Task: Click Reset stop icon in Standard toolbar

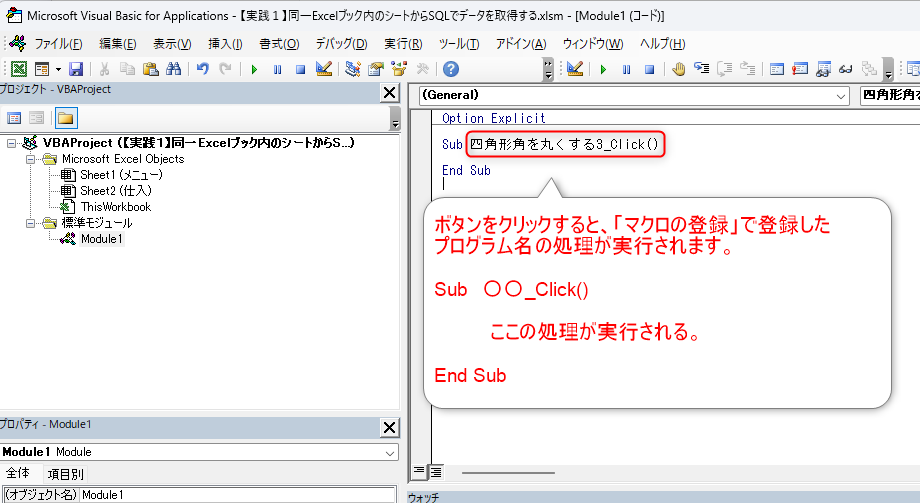Action: (300, 69)
